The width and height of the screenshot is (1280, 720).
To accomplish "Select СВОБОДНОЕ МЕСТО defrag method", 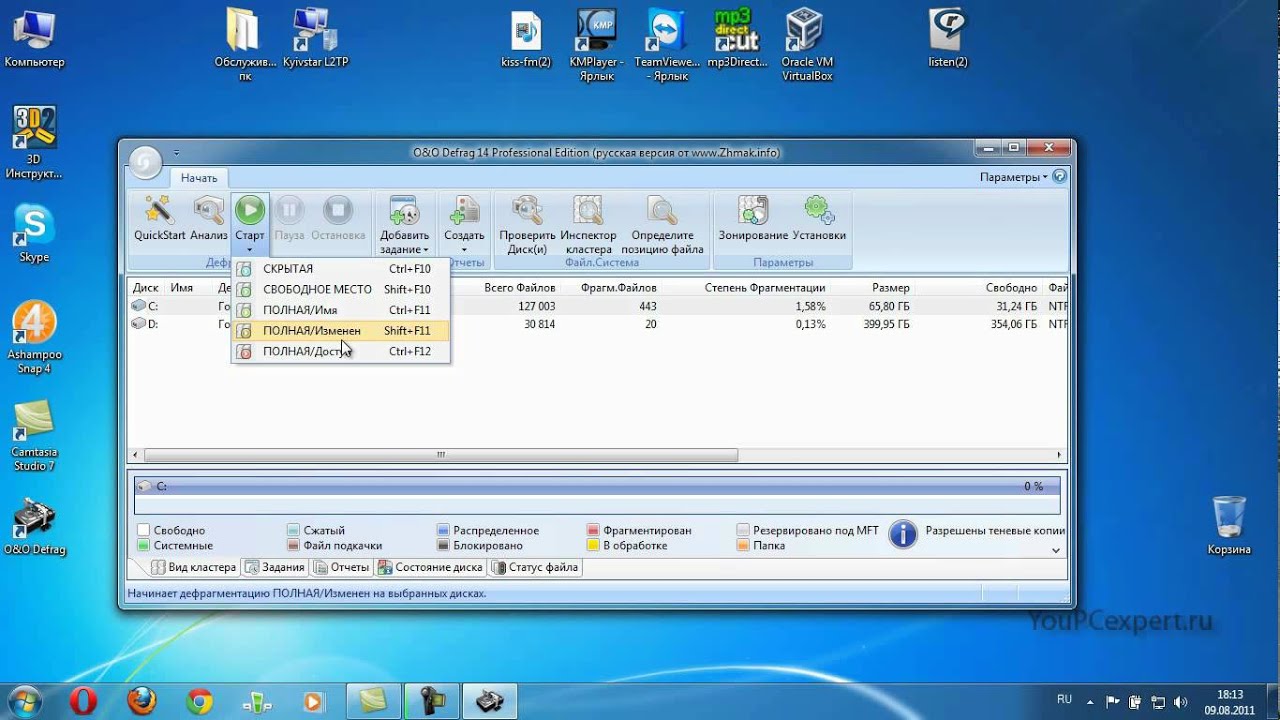I will tap(341, 289).
